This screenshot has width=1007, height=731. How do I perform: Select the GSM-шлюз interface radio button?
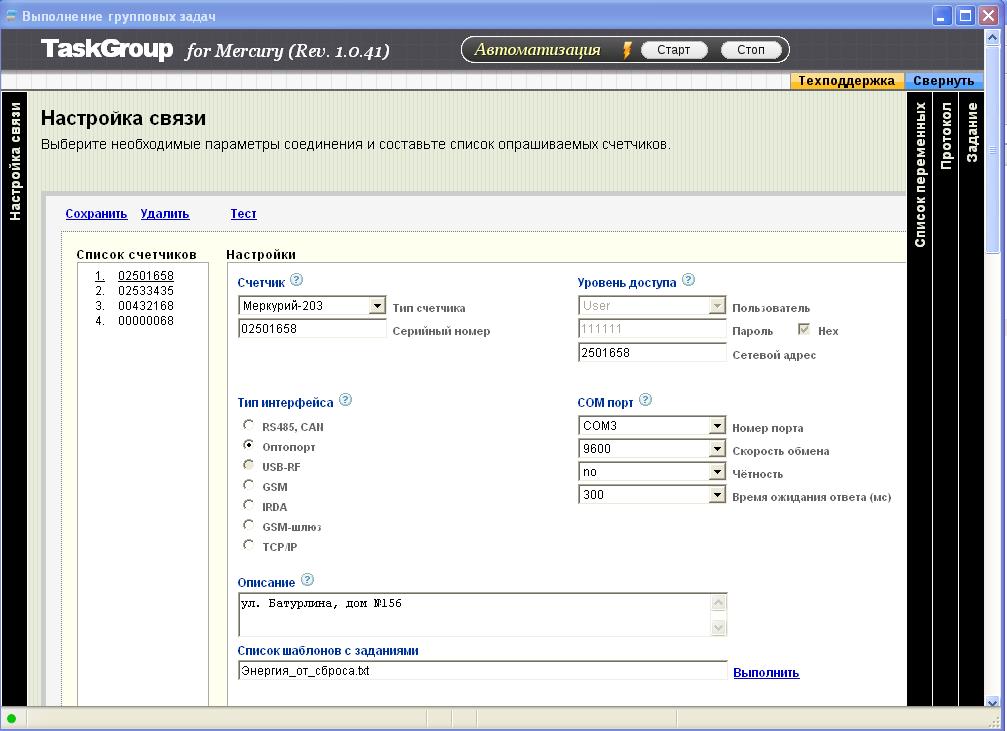tap(249, 525)
